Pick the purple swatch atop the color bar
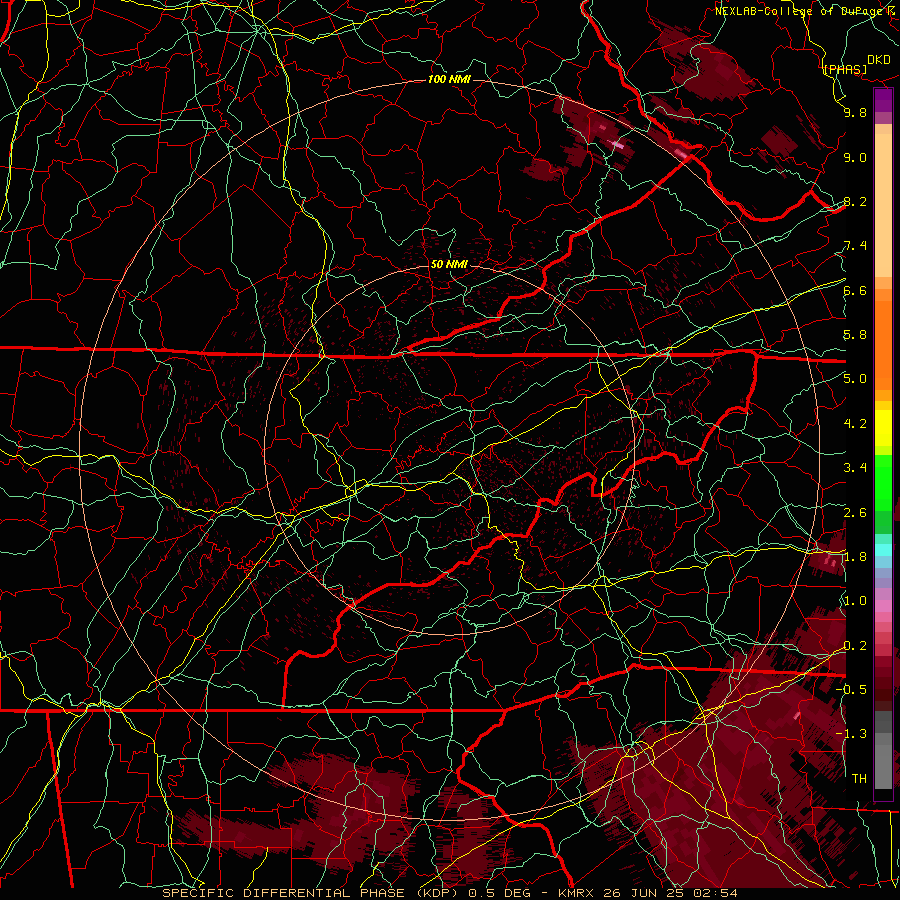 click(883, 100)
